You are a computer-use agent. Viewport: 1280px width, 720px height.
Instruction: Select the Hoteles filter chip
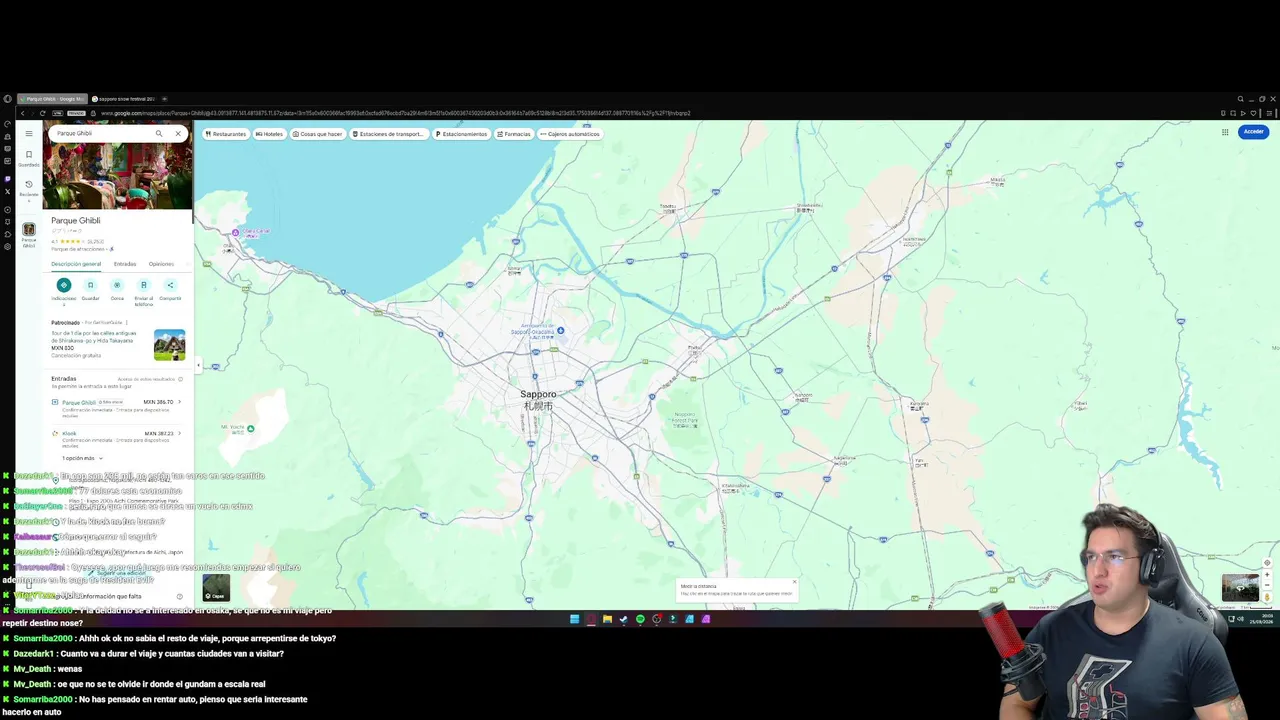point(269,134)
